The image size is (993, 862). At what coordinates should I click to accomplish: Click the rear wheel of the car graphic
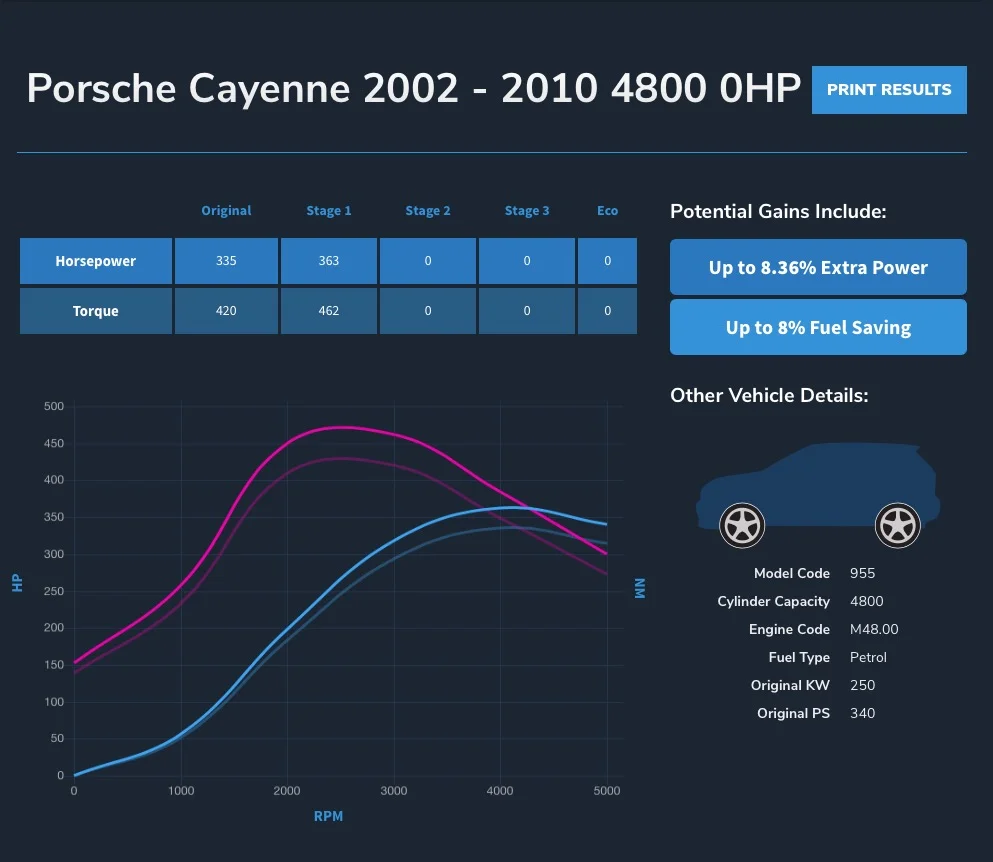tap(897, 526)
